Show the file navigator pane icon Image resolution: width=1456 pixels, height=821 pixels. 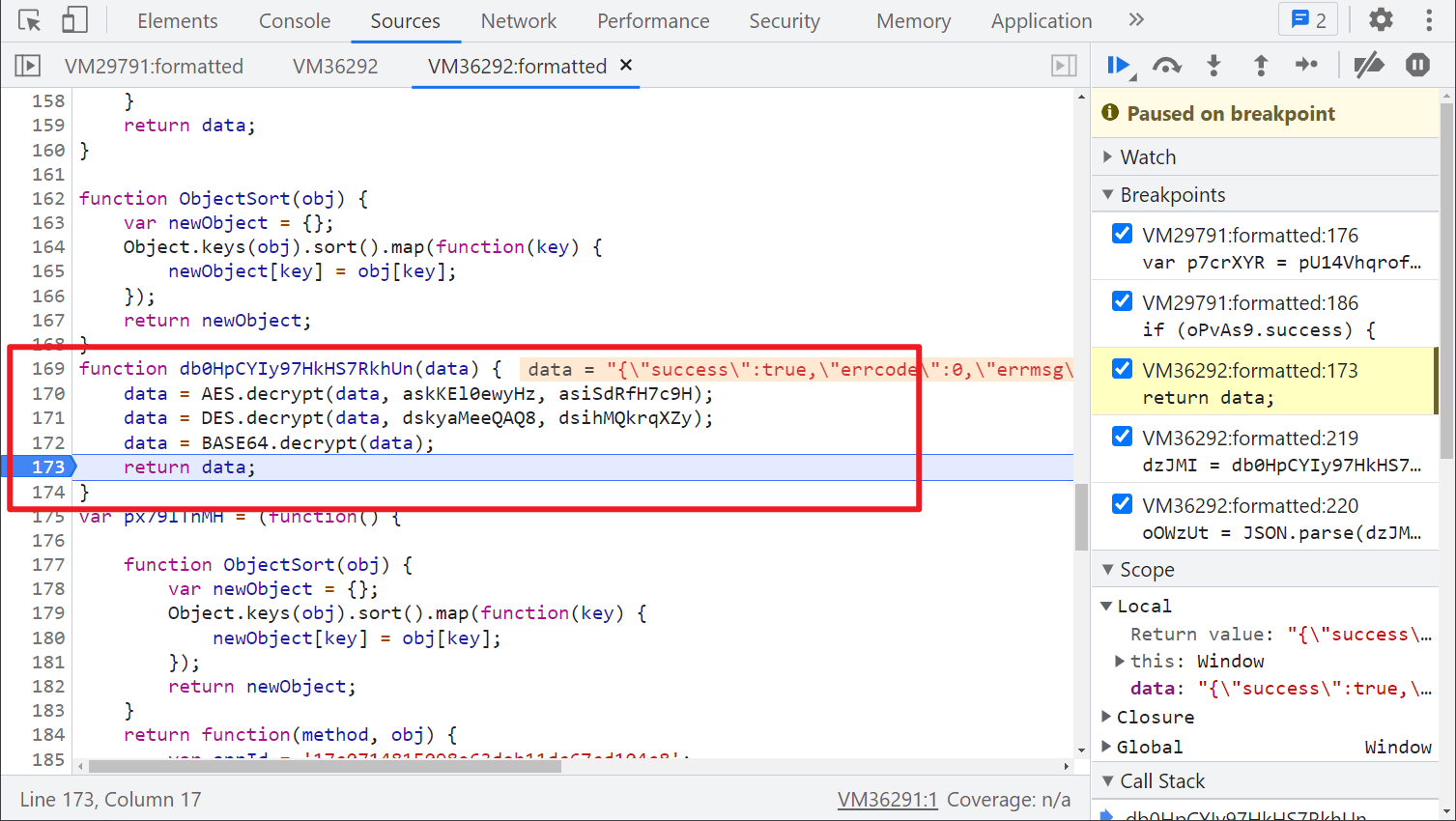pyautogui.click(x=28, y=66)
